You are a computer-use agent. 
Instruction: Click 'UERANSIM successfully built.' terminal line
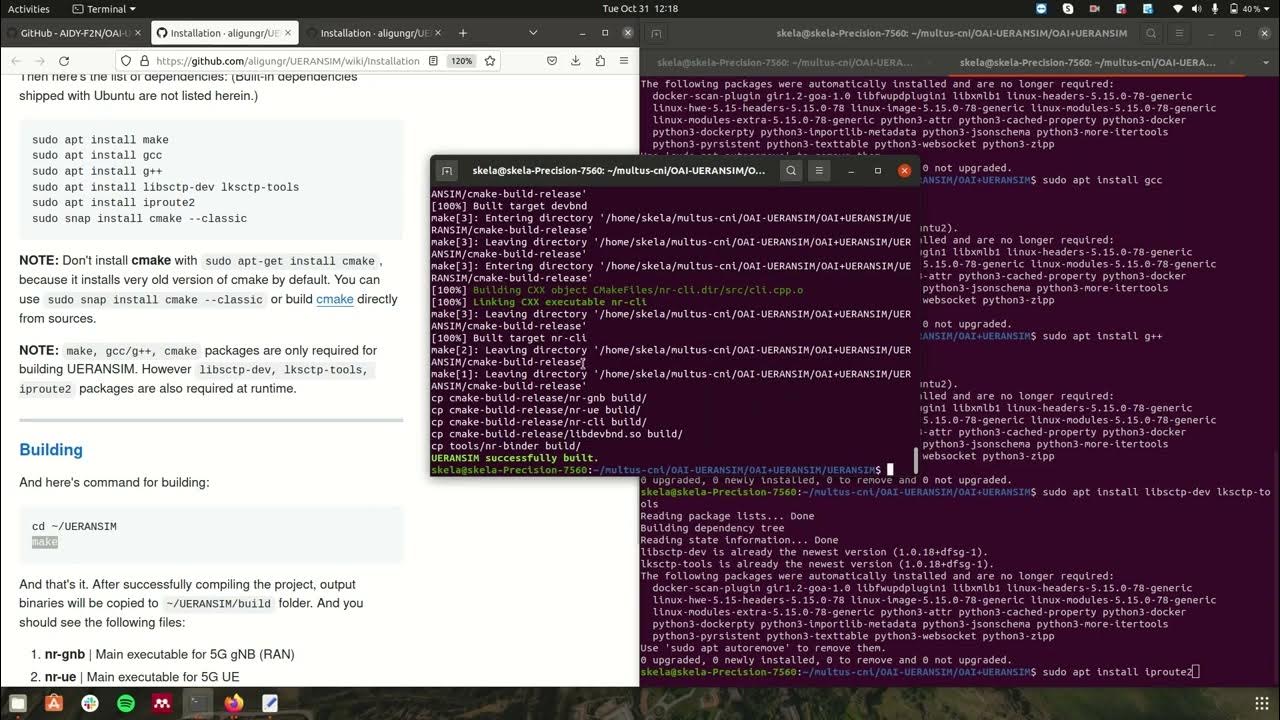[x=514, y=458]
